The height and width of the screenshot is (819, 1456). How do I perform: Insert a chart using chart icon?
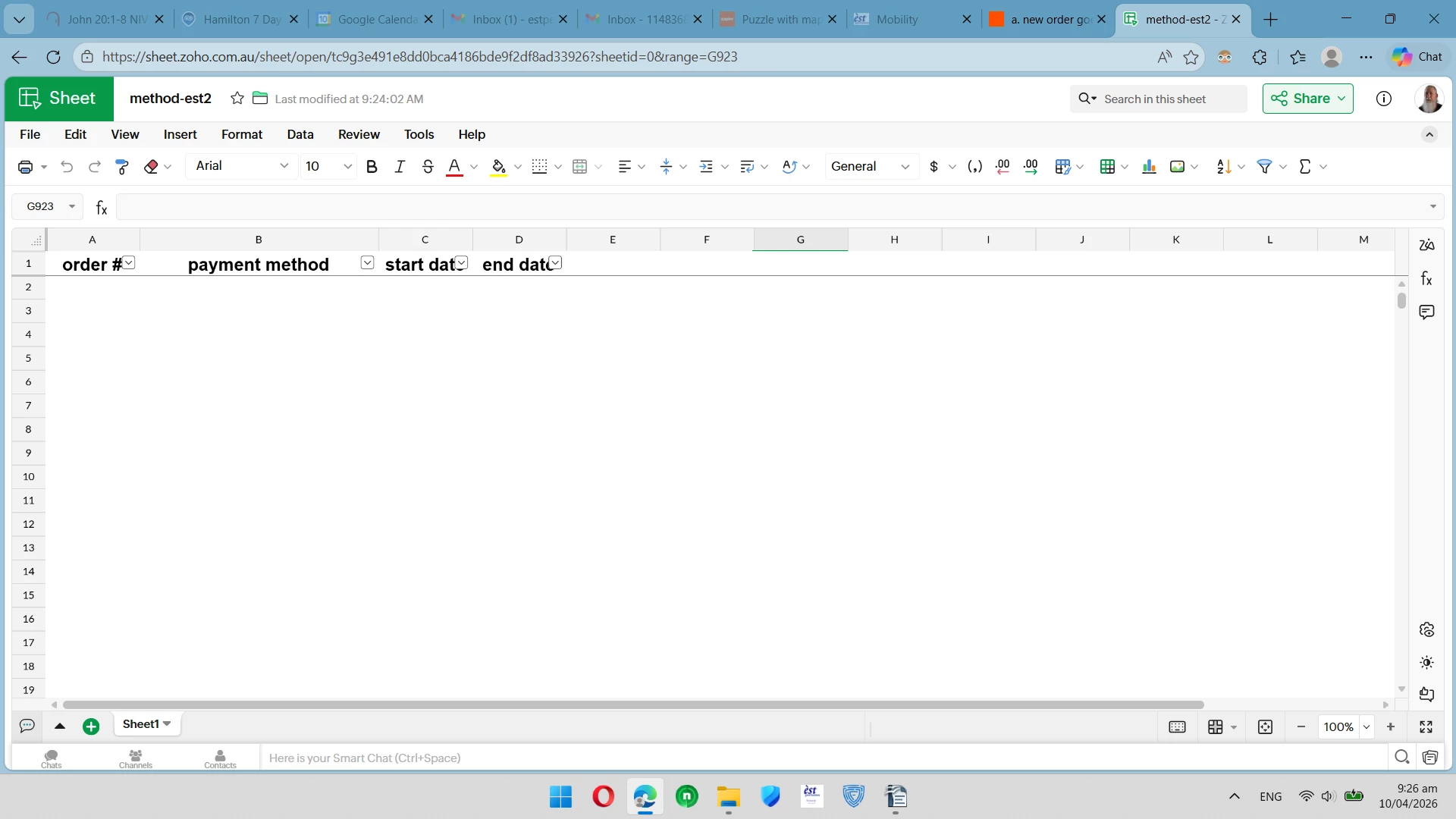pos(1149,167)
